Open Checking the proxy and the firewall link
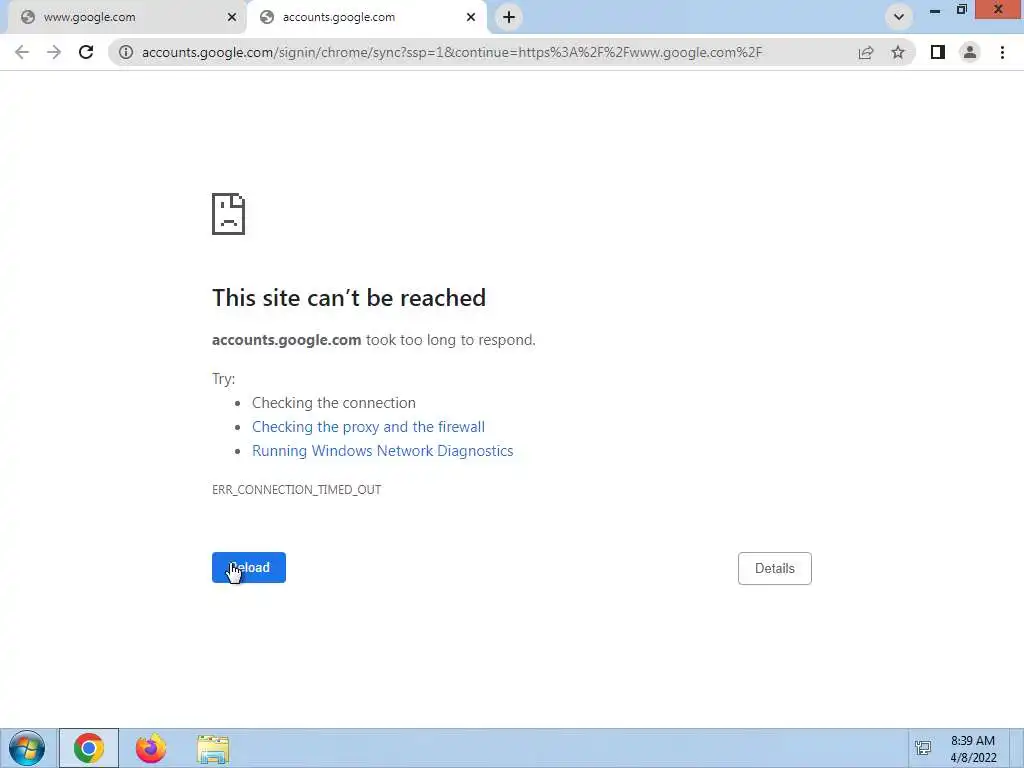 coord(368,426)
